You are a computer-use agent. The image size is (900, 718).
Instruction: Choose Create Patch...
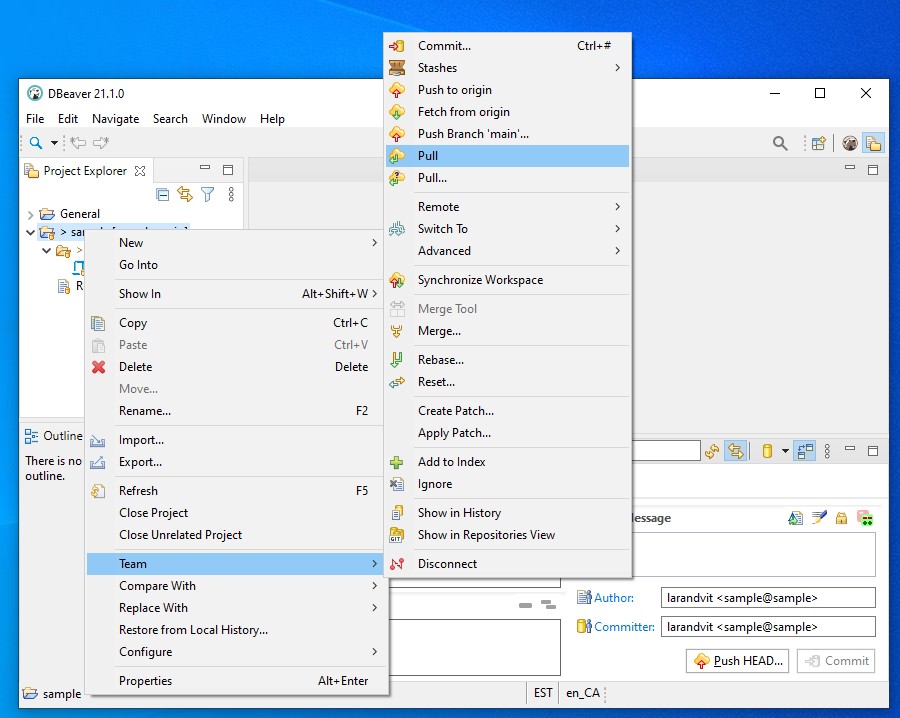tap(507, 411)
